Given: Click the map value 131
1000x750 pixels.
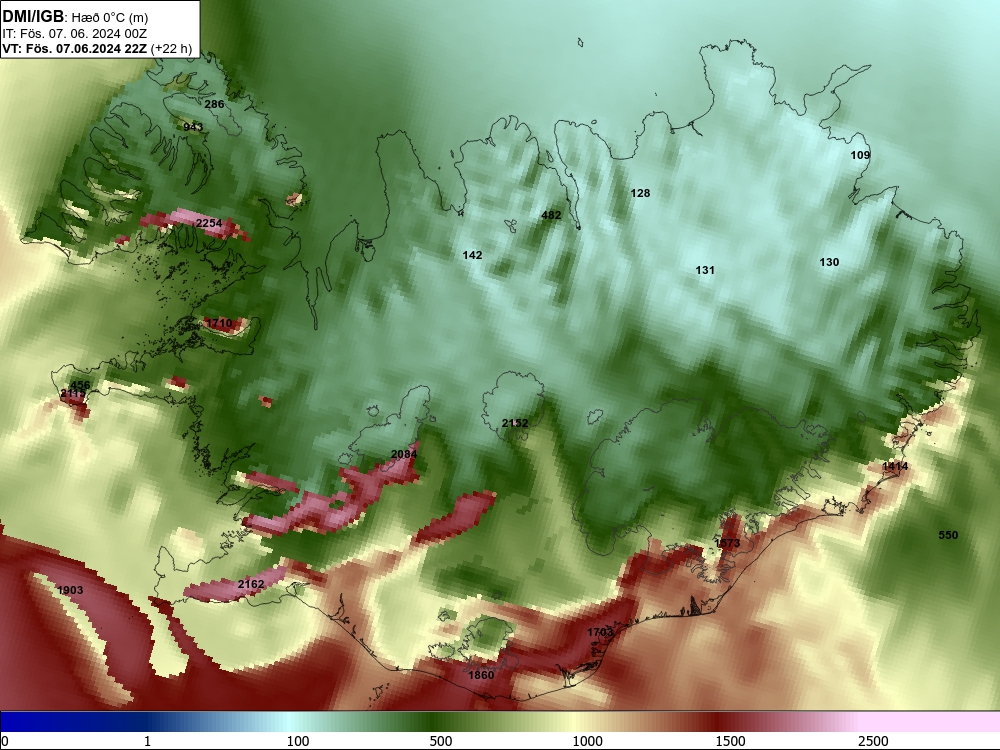Looking at the screenshot, I should (705, 270).
